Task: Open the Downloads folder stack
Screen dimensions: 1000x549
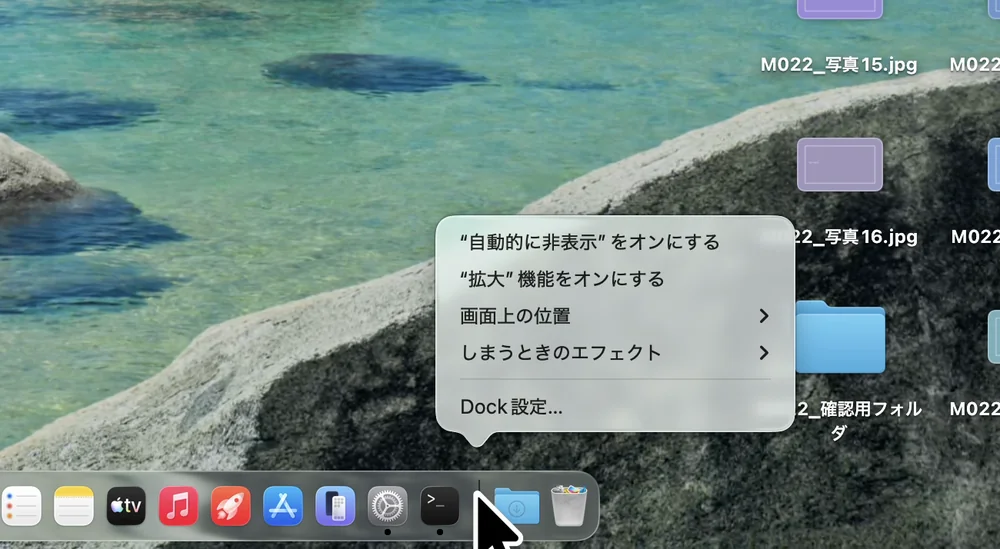Action: (x=517, y=506)
